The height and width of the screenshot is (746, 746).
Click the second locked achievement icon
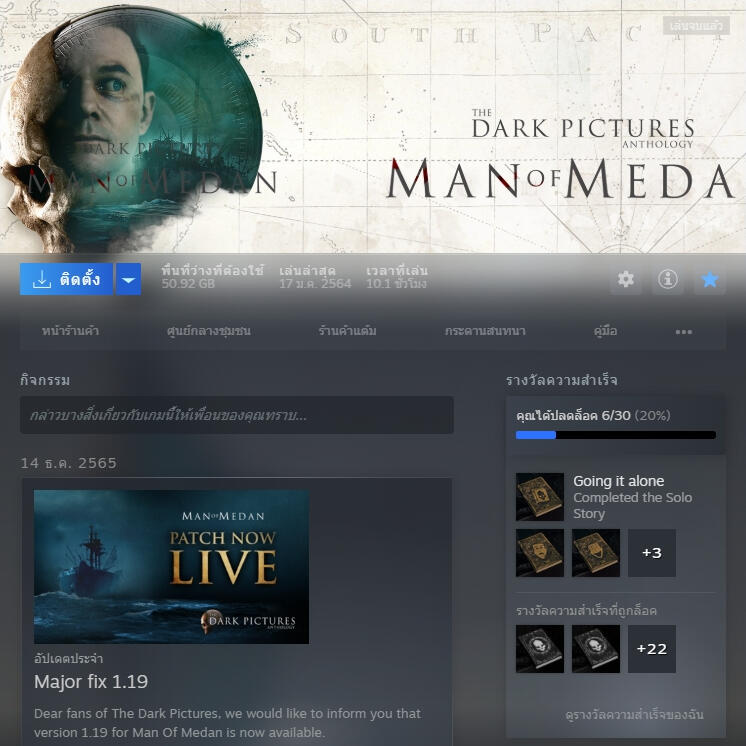click(596, 649)
